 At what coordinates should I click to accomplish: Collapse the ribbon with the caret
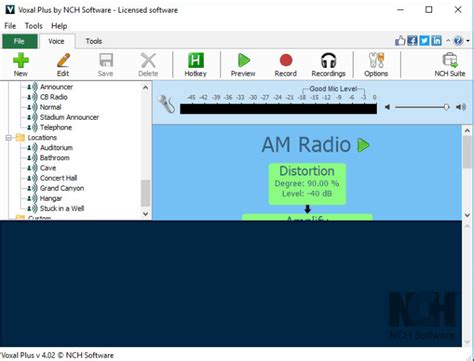(x=448, y=41)
